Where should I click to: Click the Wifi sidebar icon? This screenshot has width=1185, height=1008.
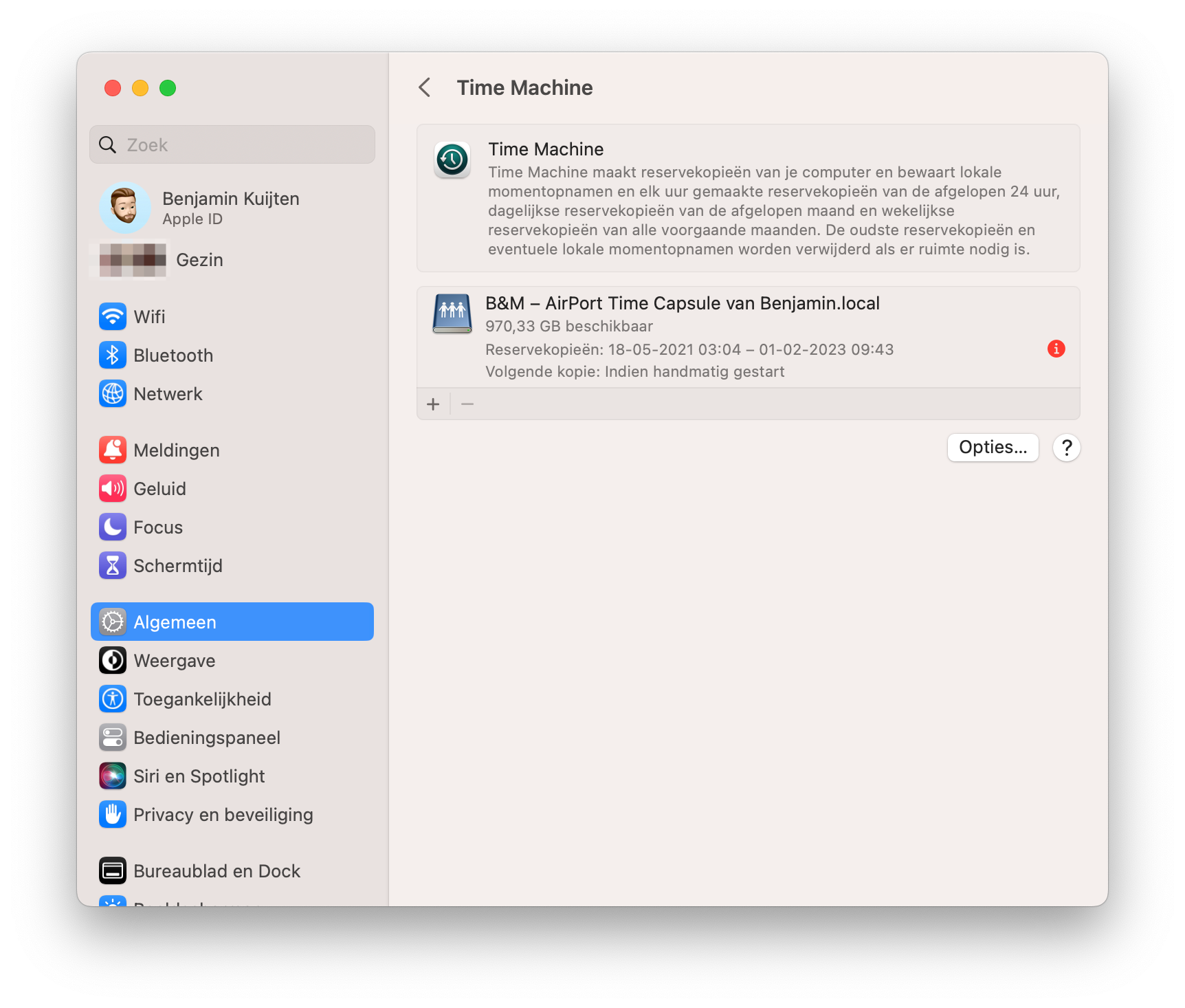pyautogui.click(x=113, y=316)
